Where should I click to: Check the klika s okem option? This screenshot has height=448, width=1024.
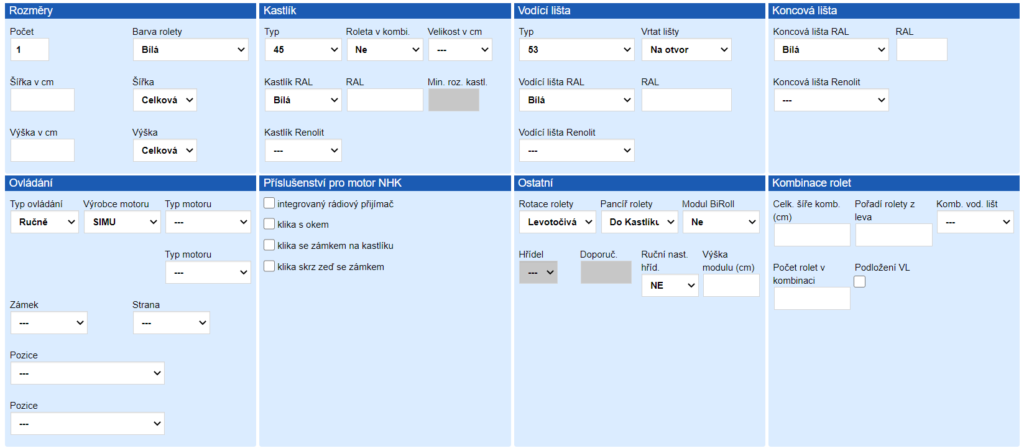(x=269, y=224)
